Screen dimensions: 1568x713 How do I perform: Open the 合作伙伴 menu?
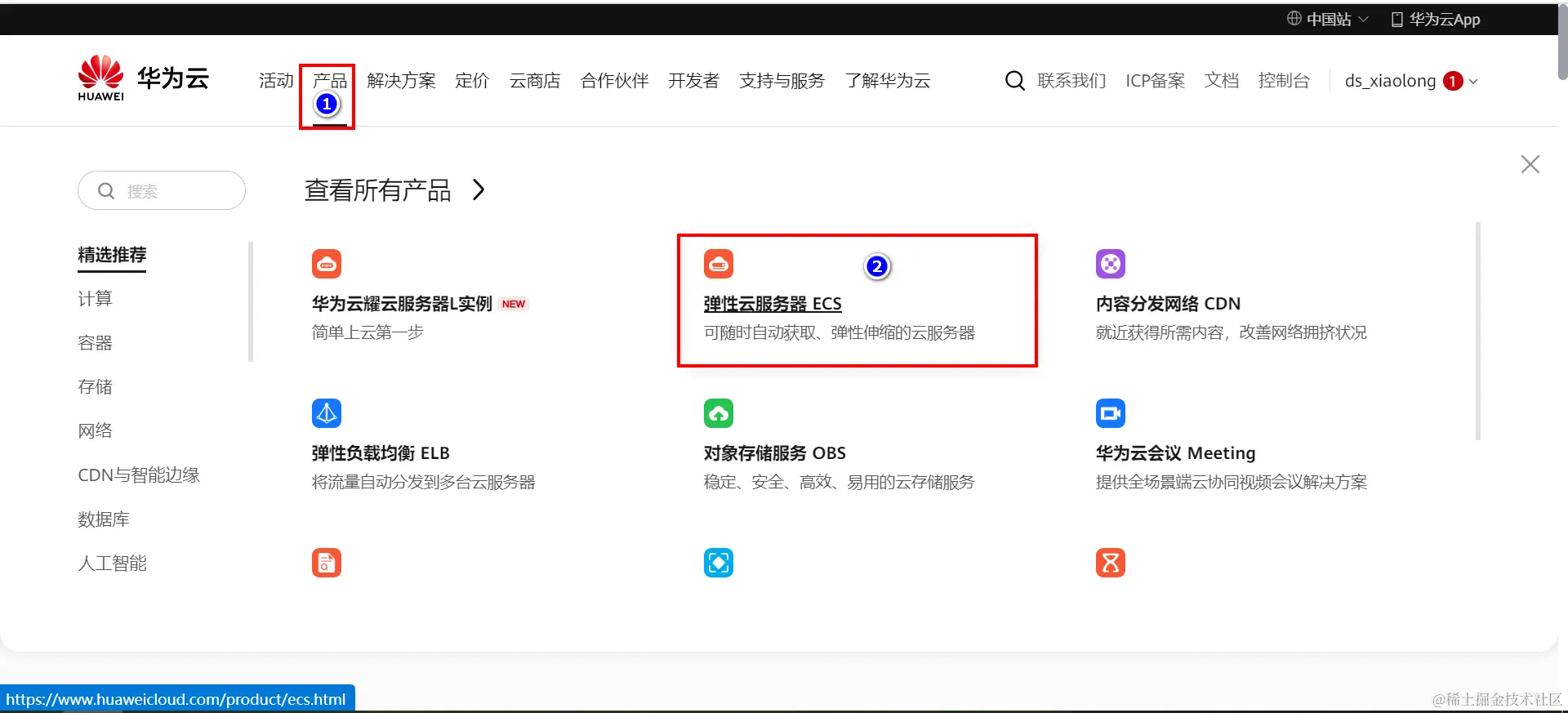(614, 81)
